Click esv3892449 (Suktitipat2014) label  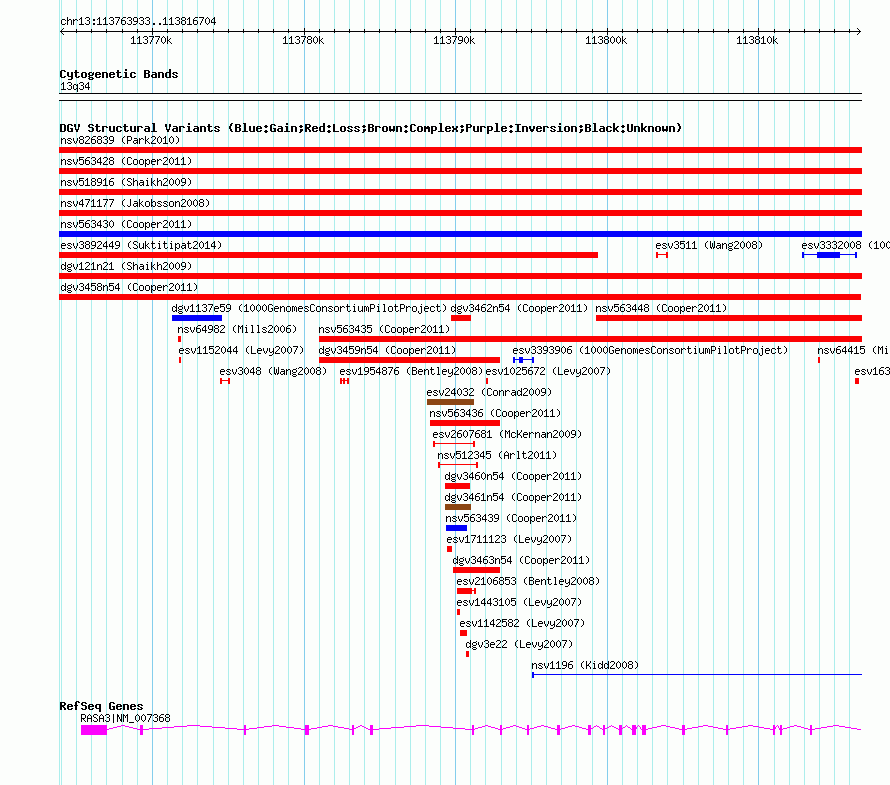(141, 245)
